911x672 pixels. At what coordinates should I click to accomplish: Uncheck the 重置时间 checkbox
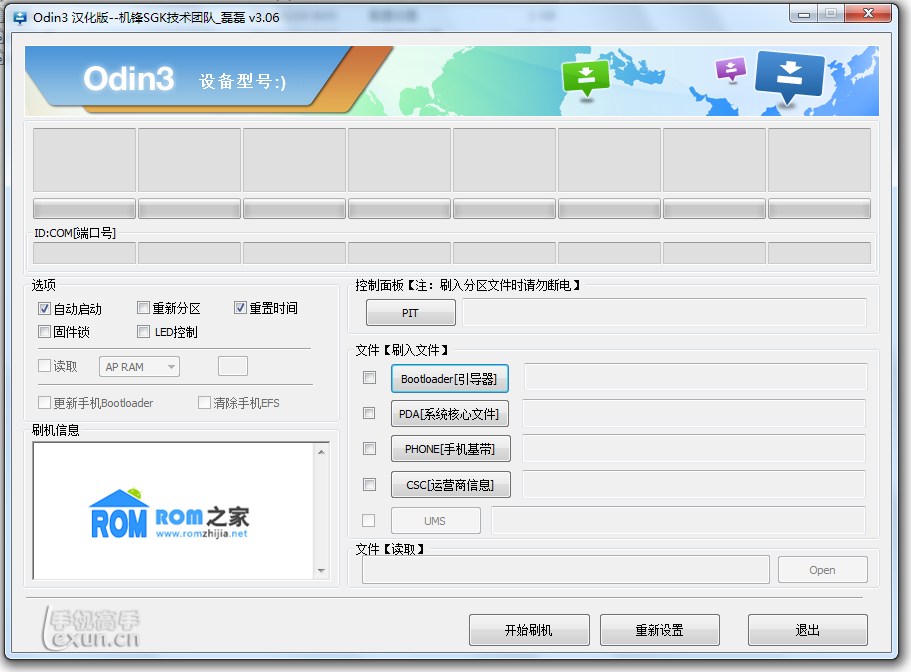241,307
